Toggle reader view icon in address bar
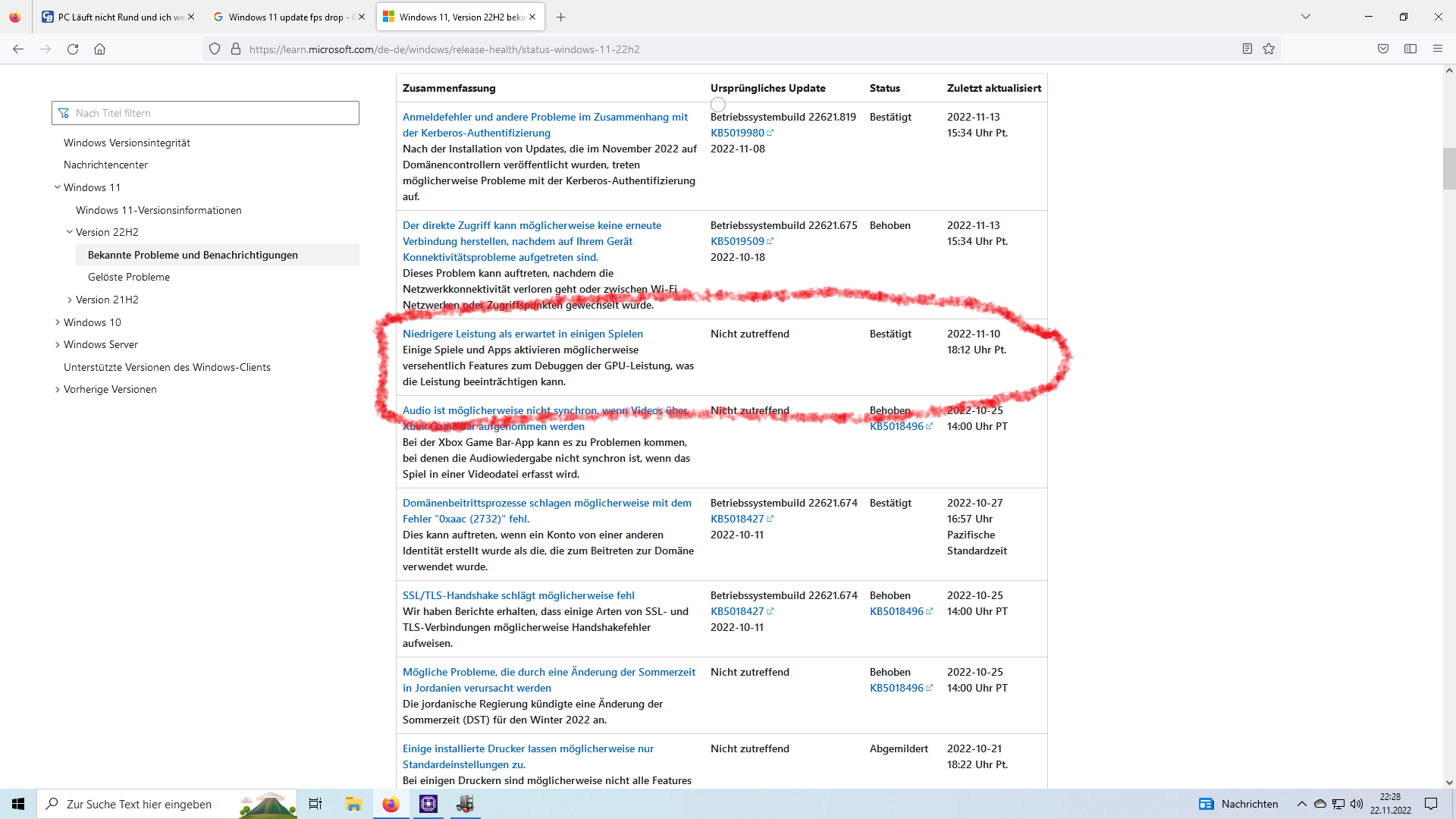Image resolution: width=1456 pixels, height=819 pixels. pyautogui.click(x=1247, y=49)
